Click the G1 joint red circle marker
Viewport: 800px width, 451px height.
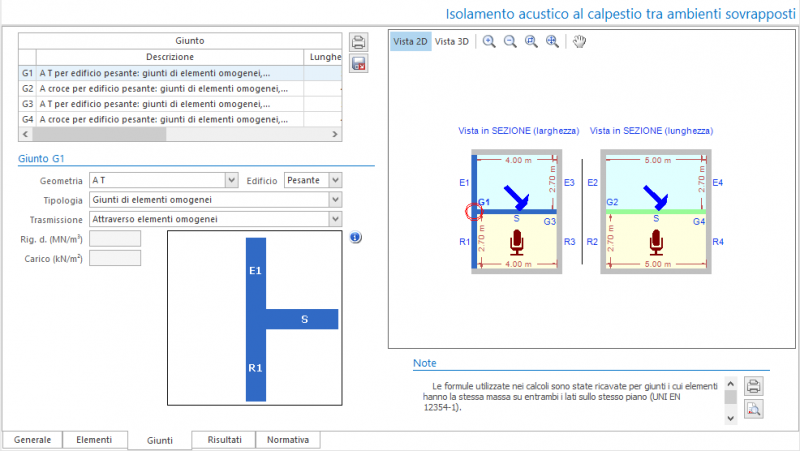(x=474, y=211)
